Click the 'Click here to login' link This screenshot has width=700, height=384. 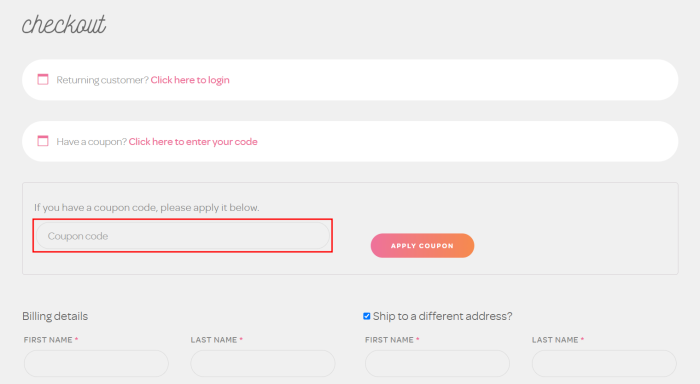[190, 80]
